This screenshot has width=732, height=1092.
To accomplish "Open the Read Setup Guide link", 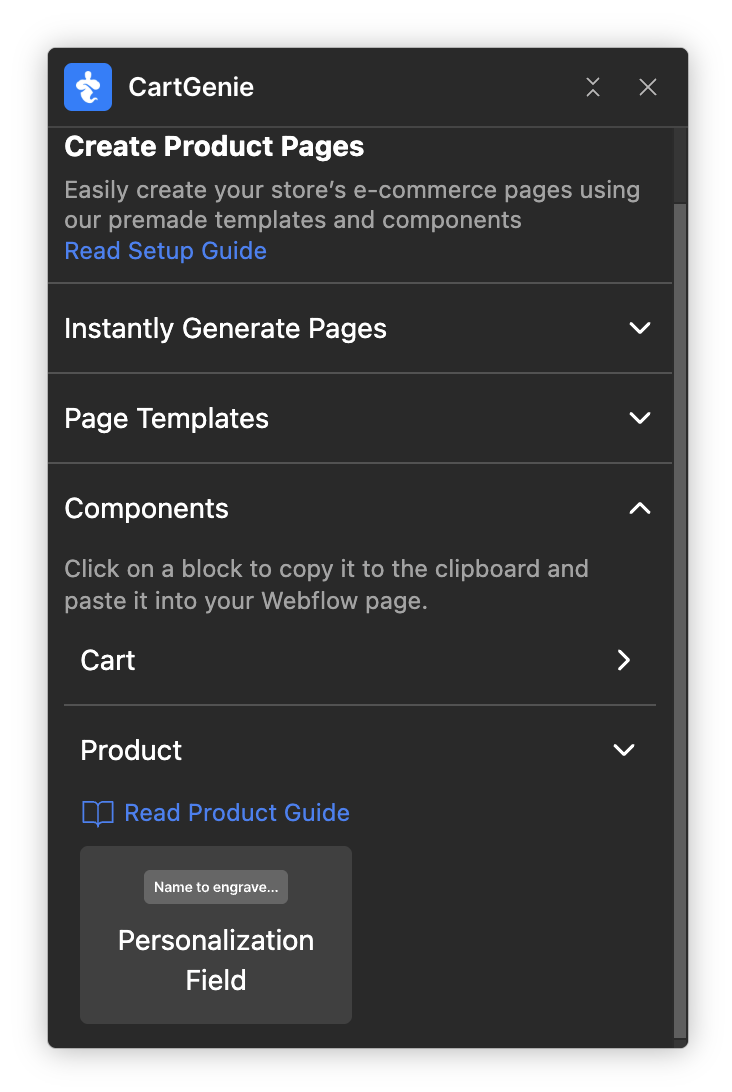I will coord(165,250).
